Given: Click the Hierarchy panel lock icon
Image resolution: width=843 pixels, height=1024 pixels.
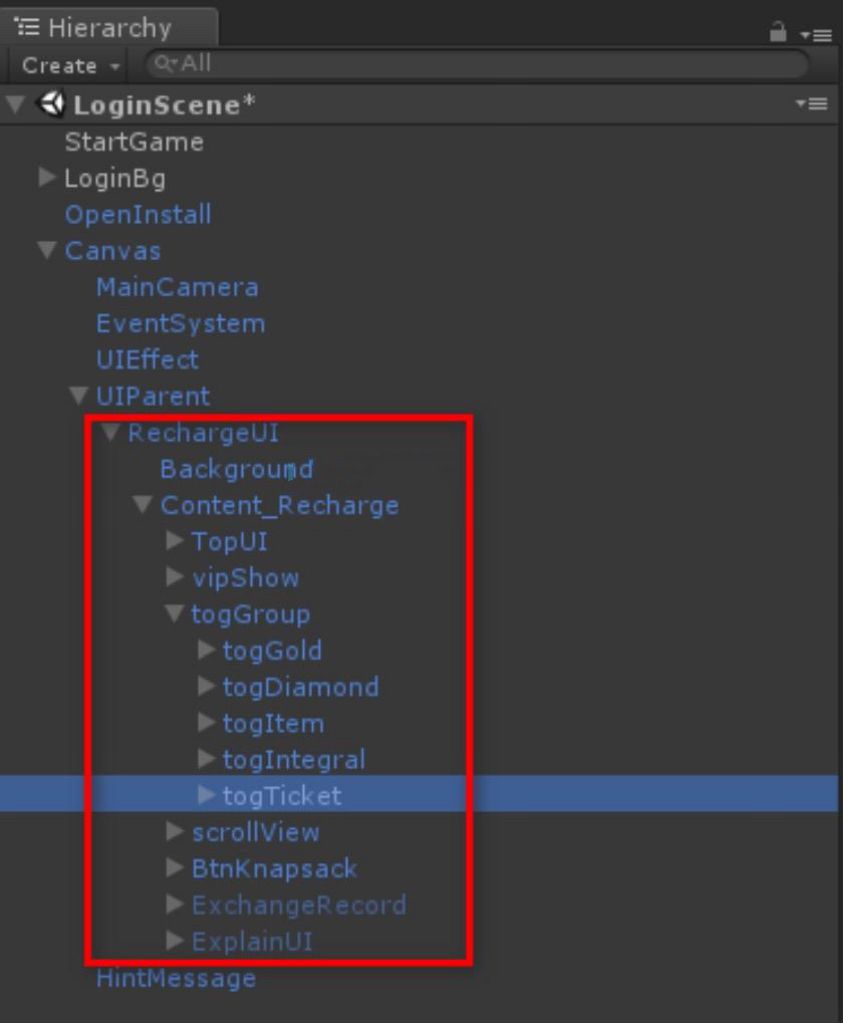Looking at the screenshot, I should (x=777, y=31).
